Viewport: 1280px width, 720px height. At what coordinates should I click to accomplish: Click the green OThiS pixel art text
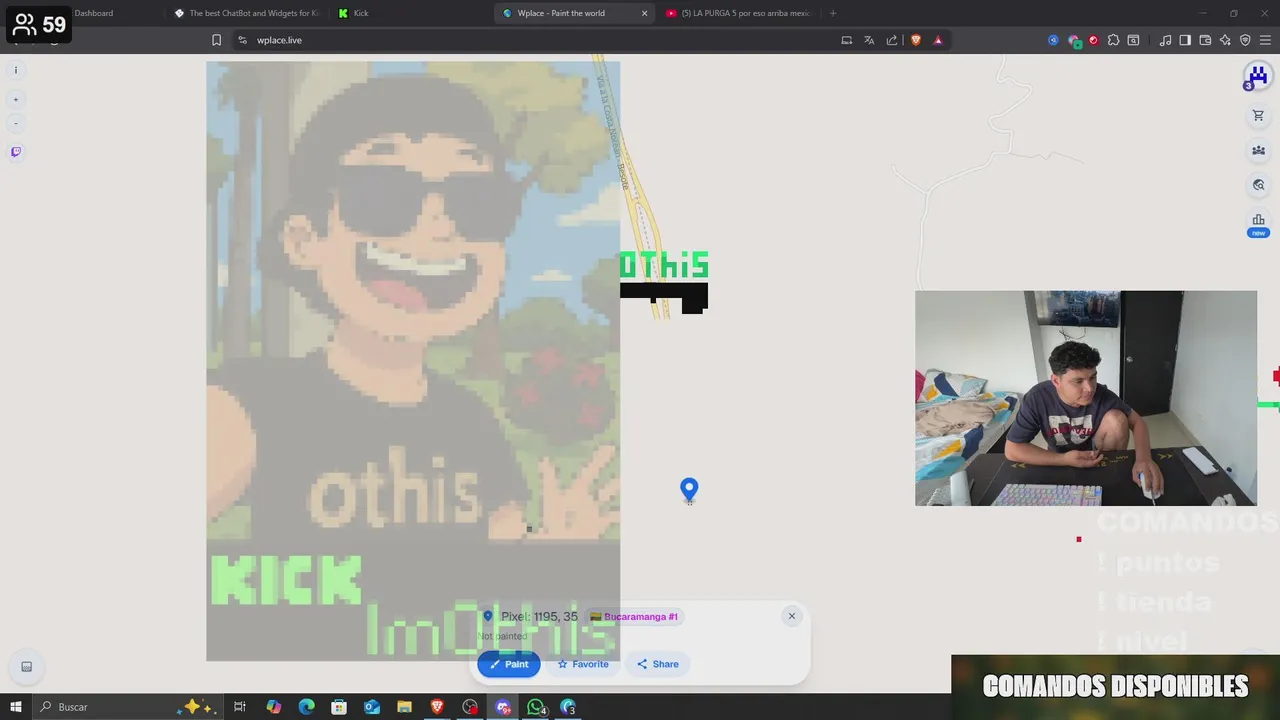664,265
